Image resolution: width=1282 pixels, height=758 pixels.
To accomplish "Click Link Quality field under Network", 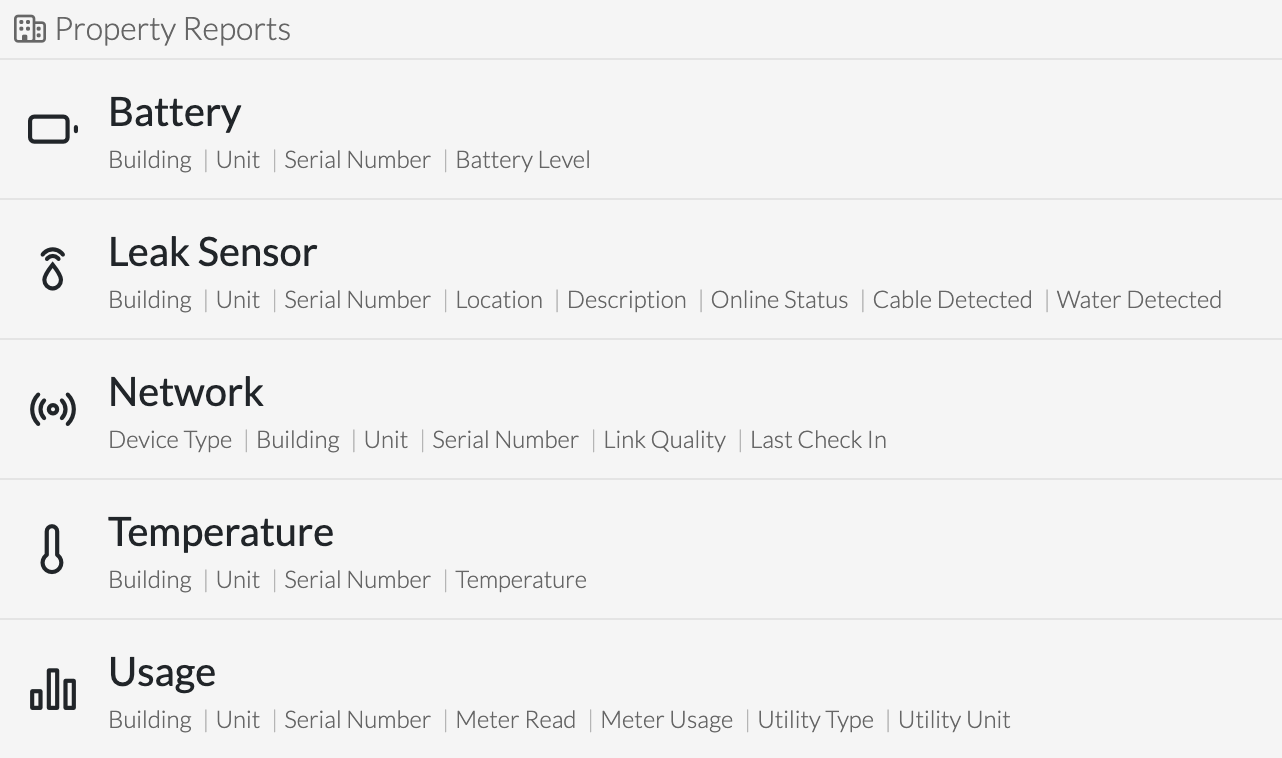I will [665, 440].
